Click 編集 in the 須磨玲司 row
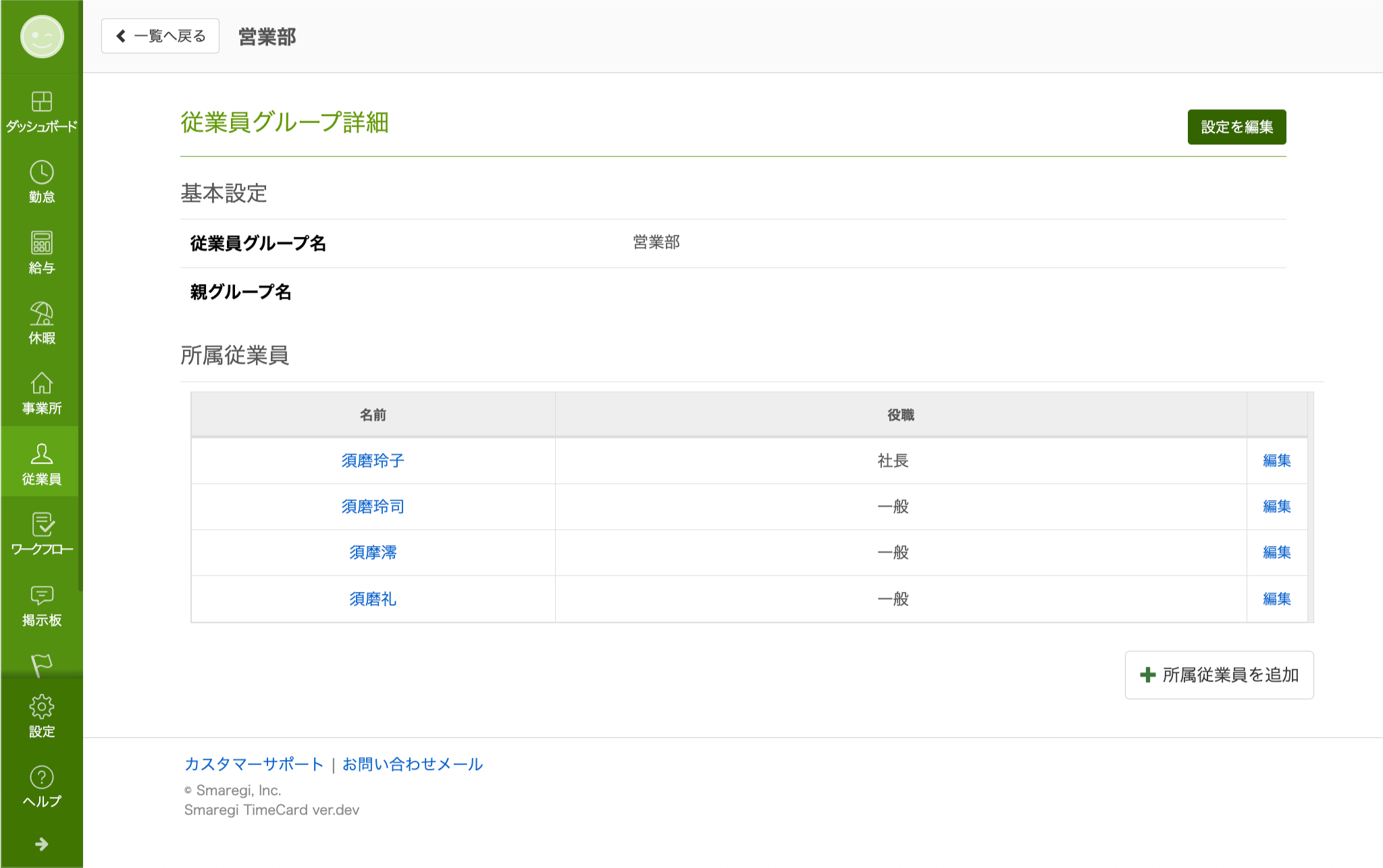Screen dimensions: 1383x868 (1276, 506)
